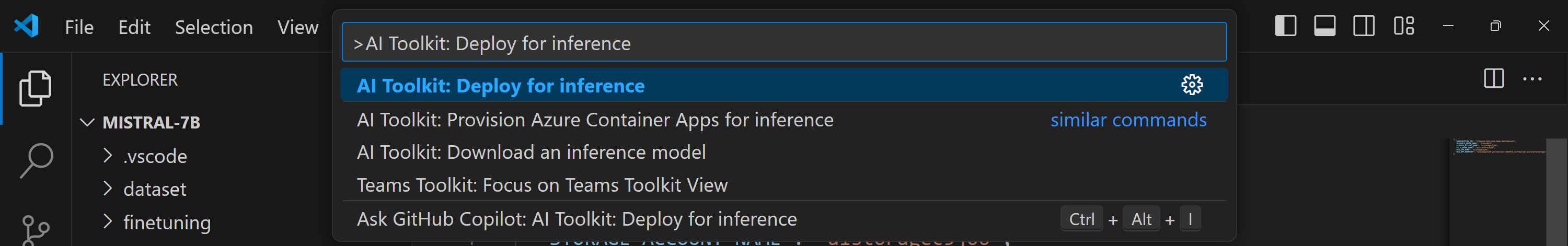Click the VS Code logo icon
The width and height of the screenshot is (1568, 246).
click(x=26, y=26)
